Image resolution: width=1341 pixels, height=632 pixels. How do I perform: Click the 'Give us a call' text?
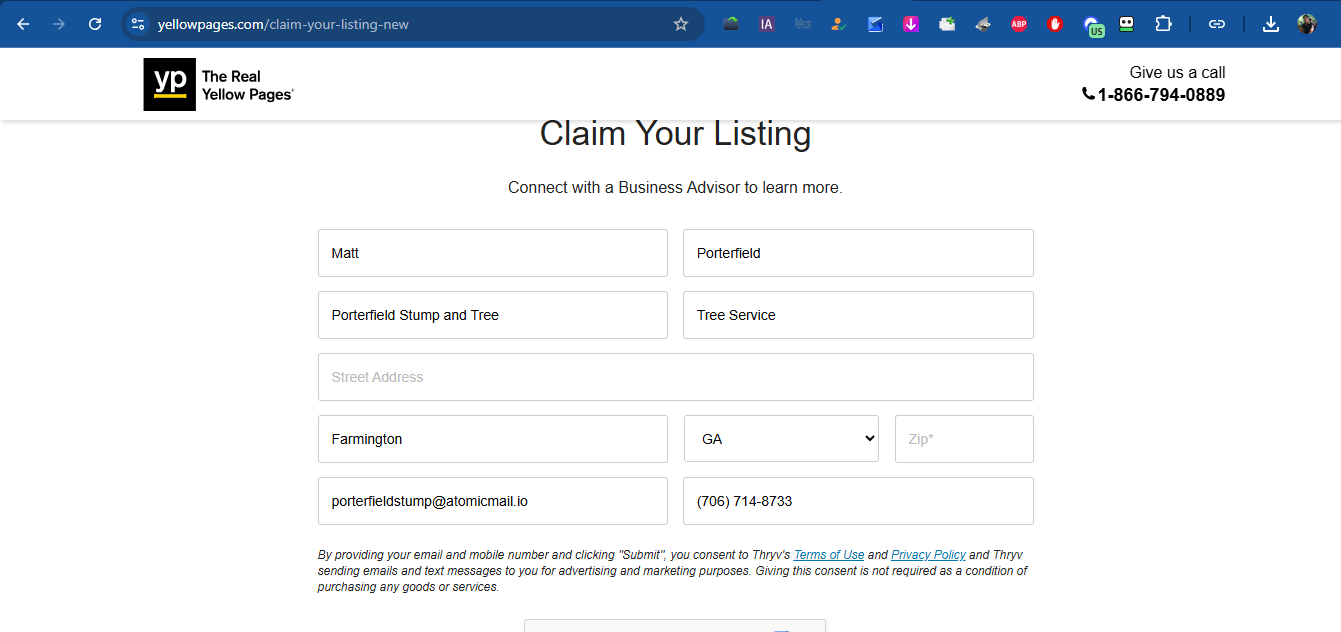point(1177,72)
